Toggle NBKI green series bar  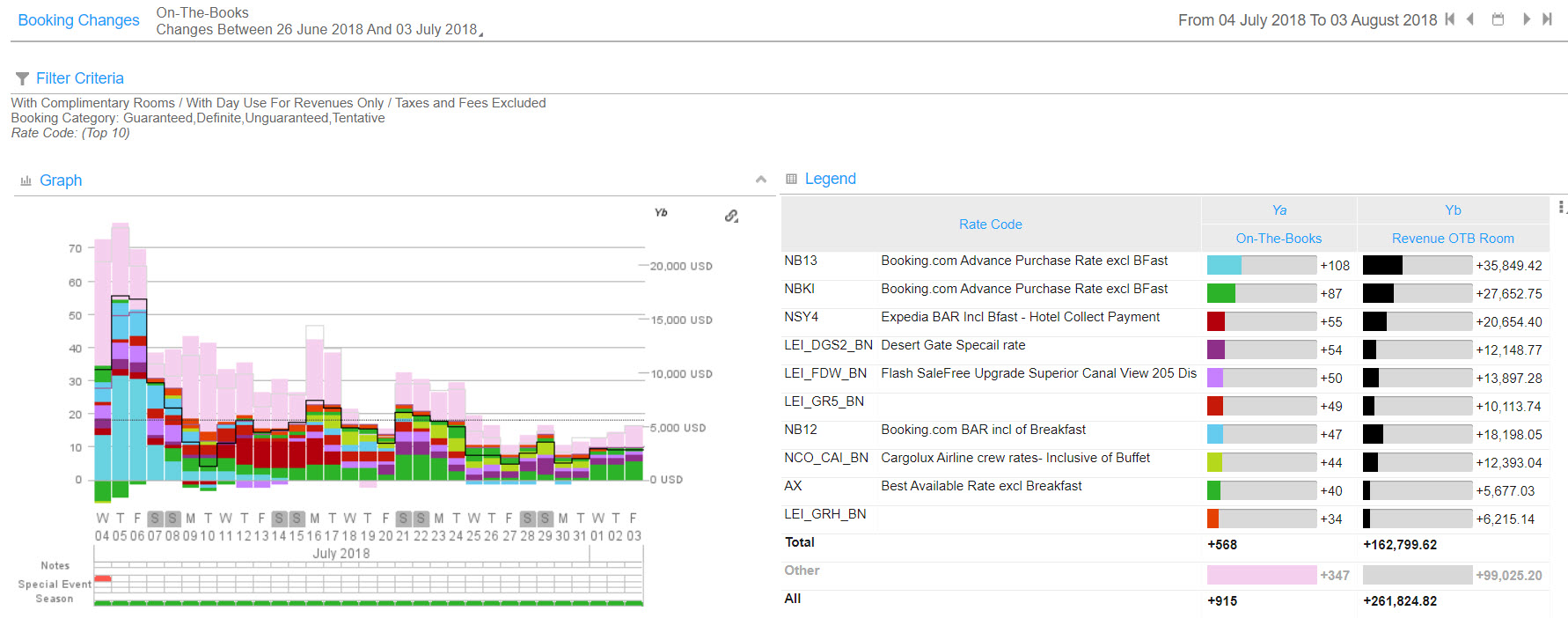[x=1221, y=293]
